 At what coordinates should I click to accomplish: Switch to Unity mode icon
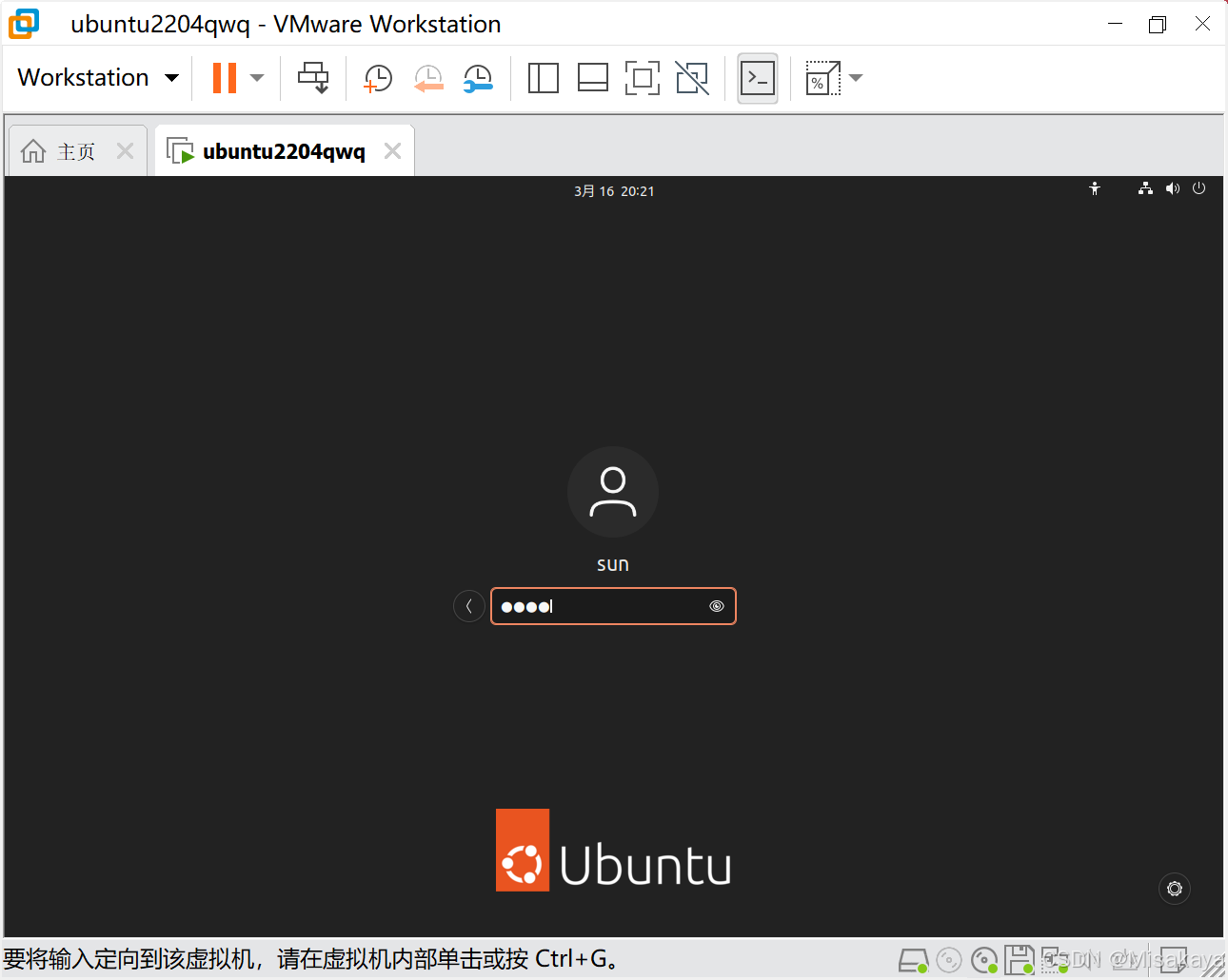click(x=692, y=78)
